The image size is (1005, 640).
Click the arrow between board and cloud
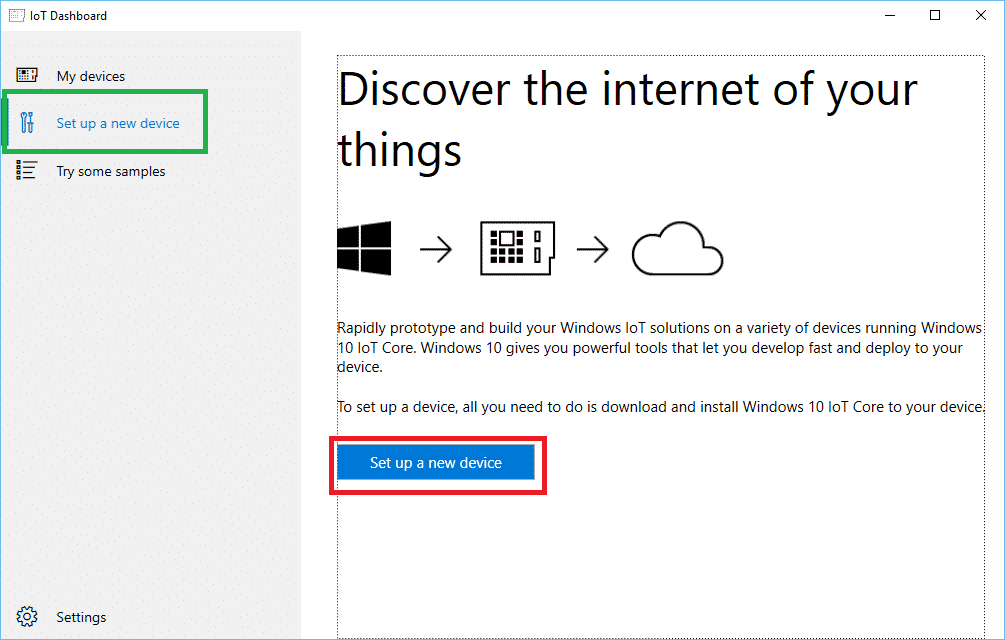593,250
